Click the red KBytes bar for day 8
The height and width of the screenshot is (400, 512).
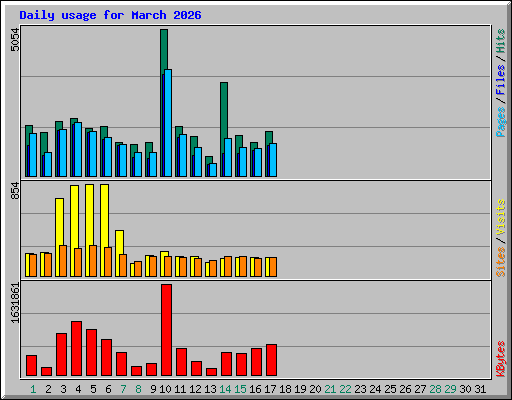(x=136, y=371)
